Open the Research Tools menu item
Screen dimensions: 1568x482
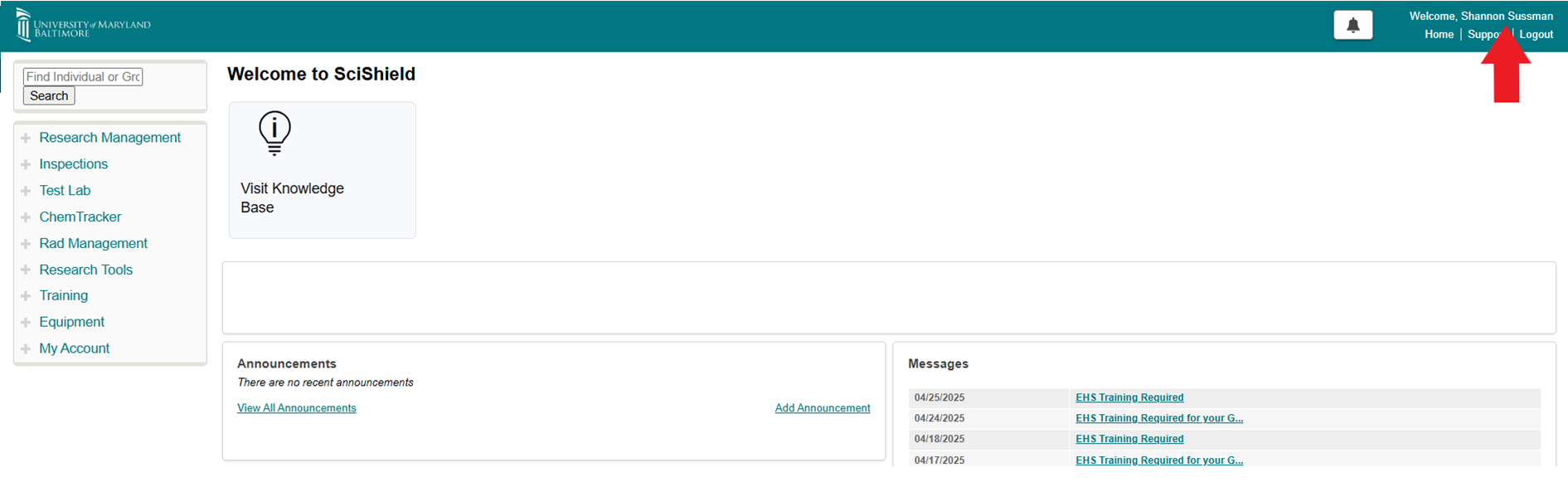coord(85,270)
